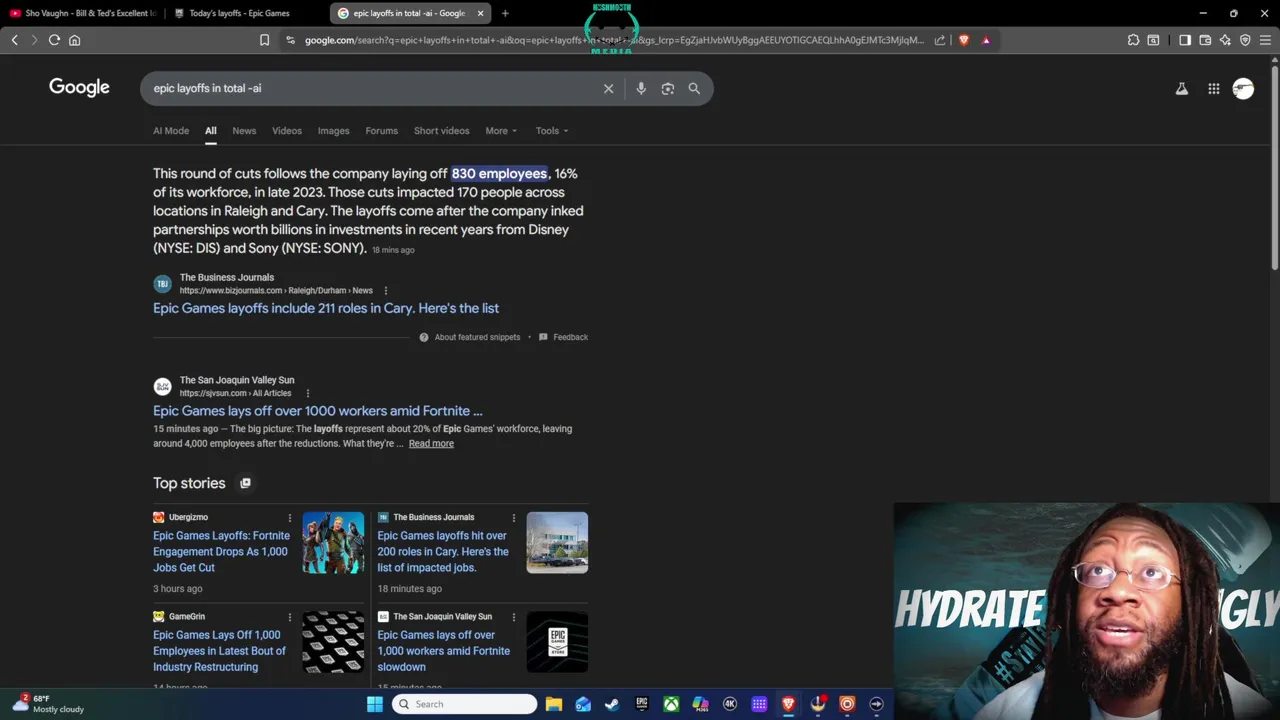This screenshot has height=720, width=1280.
Task: Open the Top stories collection icon
Action: coord(245,483)
